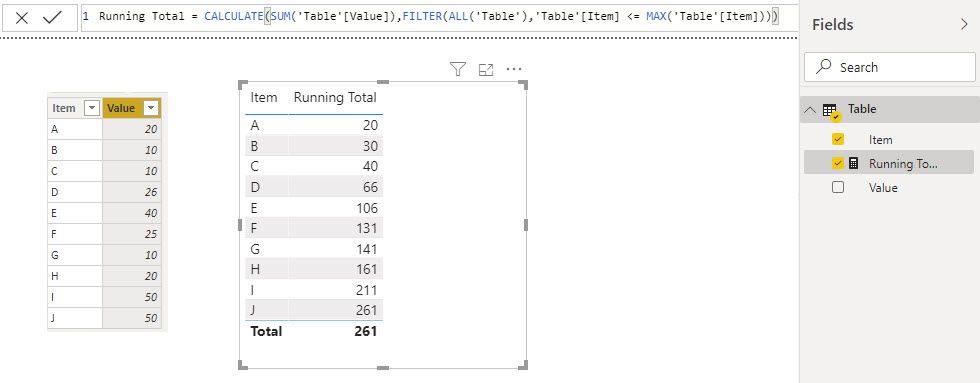Uncheck the Running Total field checkbox
This screenshot has height=383, width=980.
point(838,163)
